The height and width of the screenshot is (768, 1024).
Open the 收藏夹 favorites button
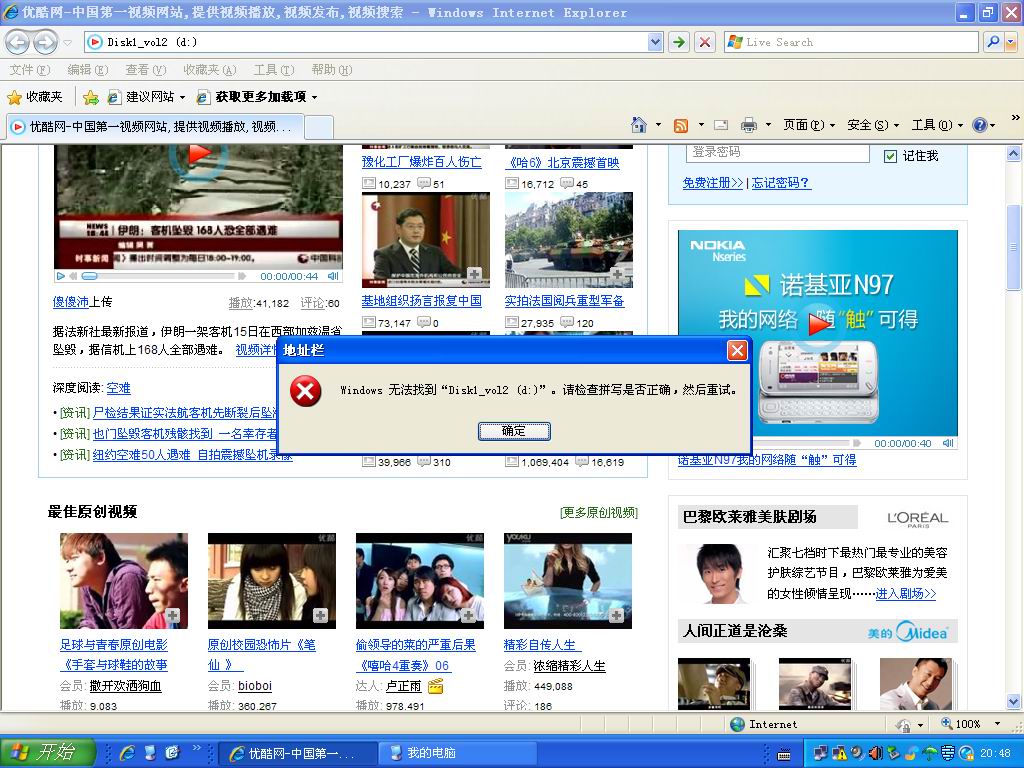pyautogui.click(x=35, y=97)
